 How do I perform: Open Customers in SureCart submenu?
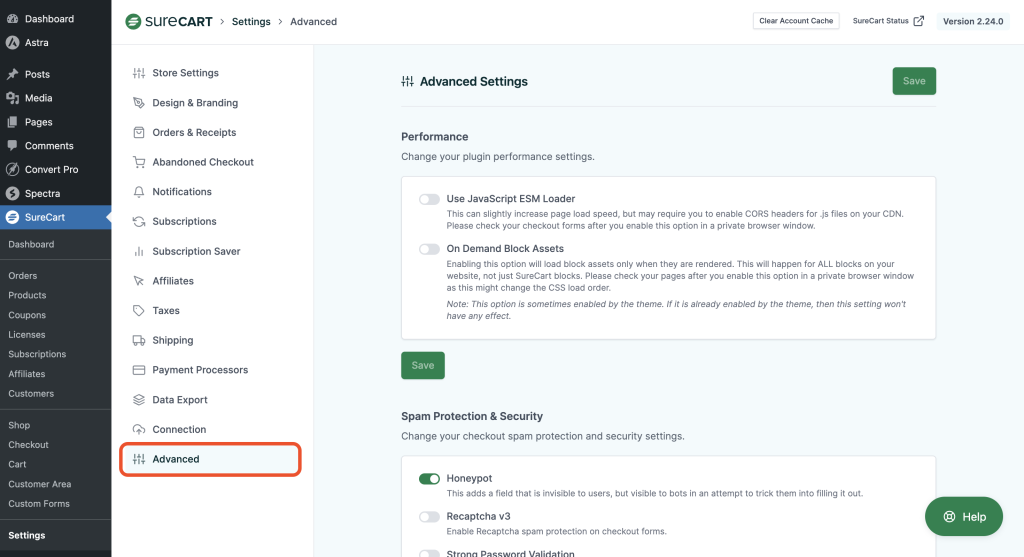[31, 394]
